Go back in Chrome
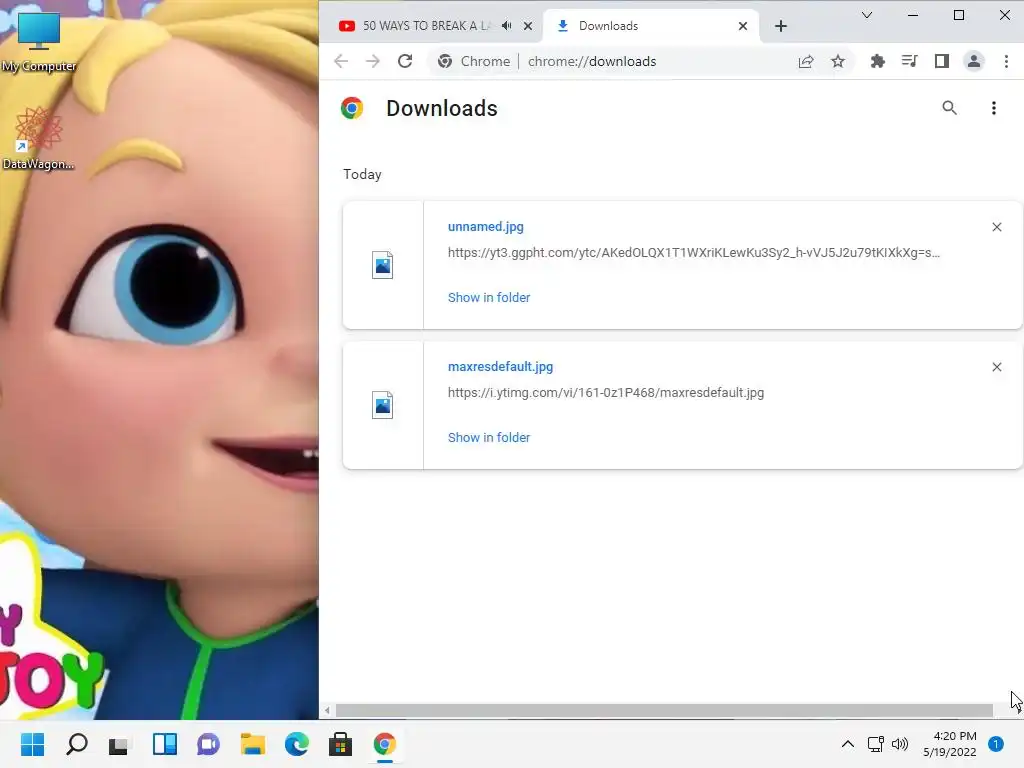The width and height of the screenshot is (1024, 768). point(341,61)
